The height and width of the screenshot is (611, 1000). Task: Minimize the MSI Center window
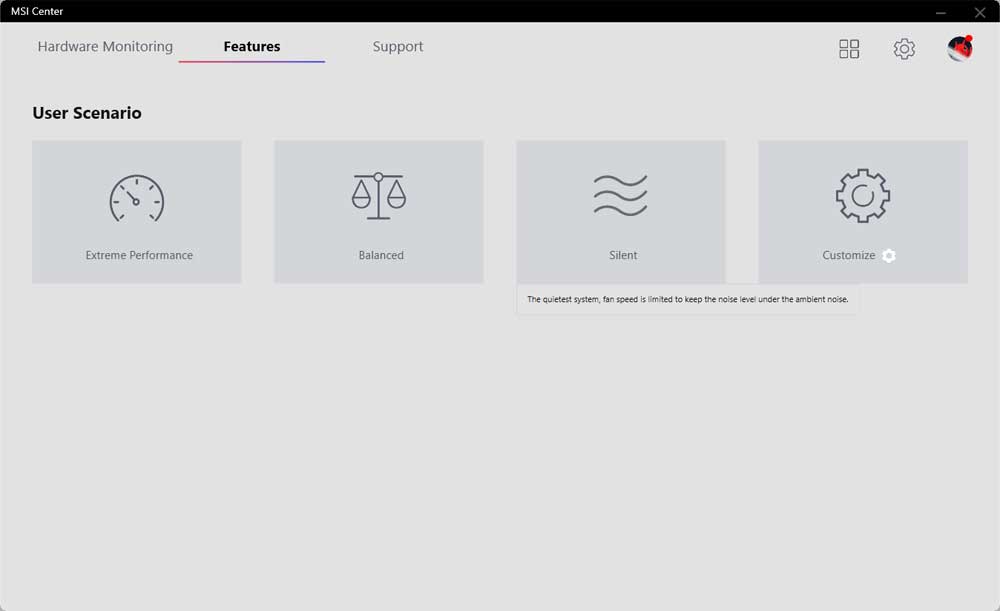click(941, 12)
